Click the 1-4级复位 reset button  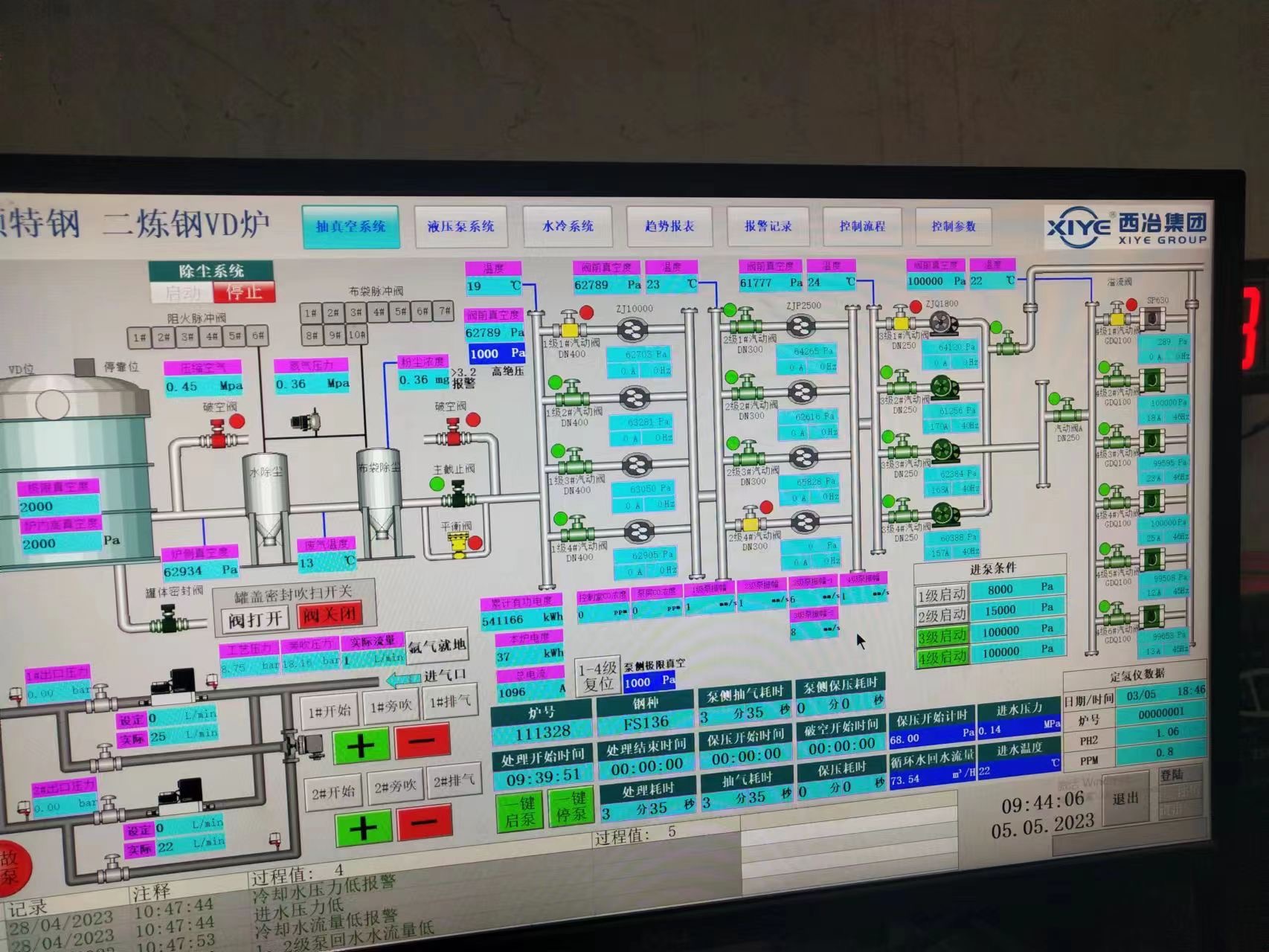[x=597, y=675]
